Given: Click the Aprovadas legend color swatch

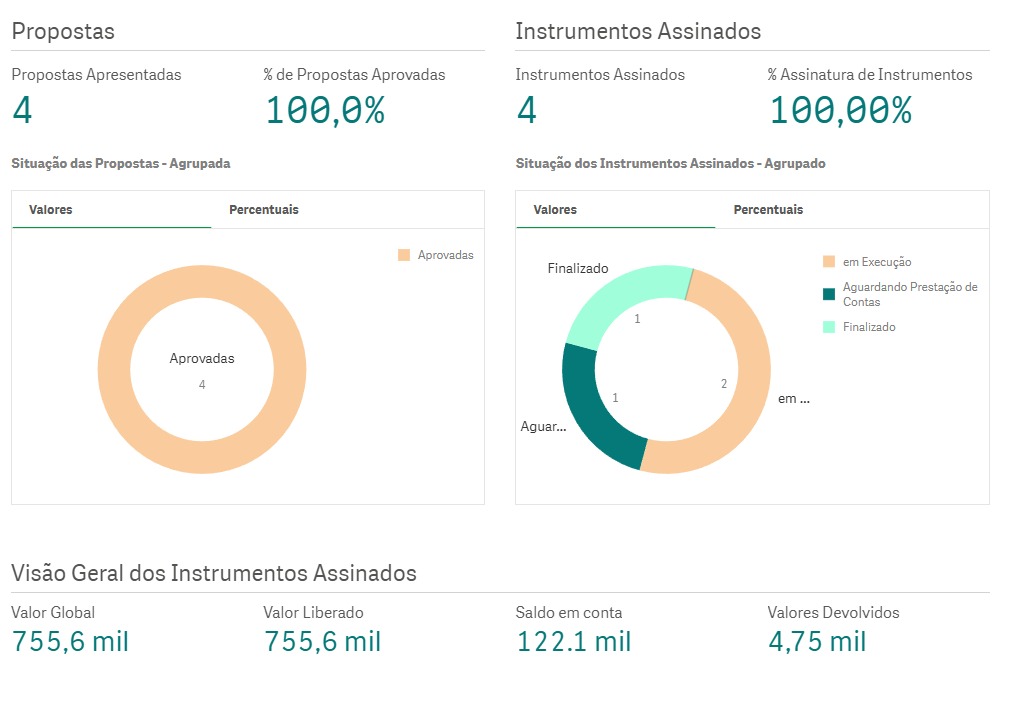Looking at the screenshot, I should (404, 255).
